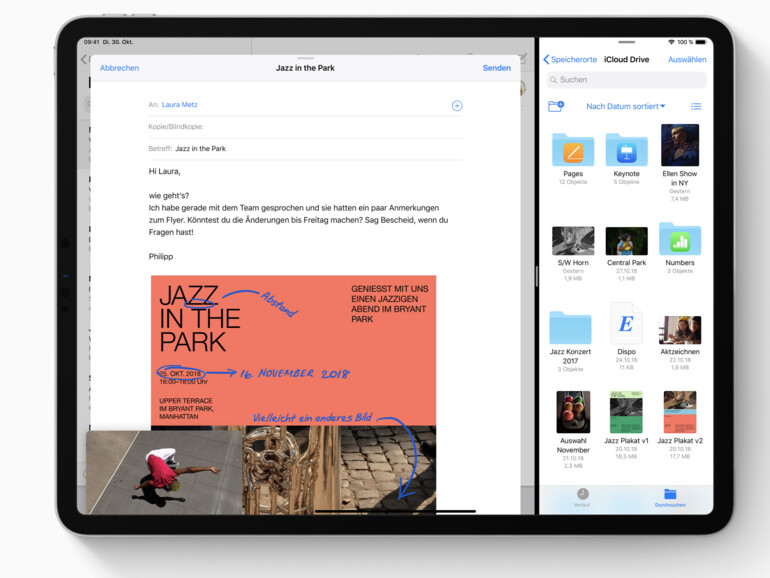Viewport: 770px width, 578px height.
Task: Open the Aktzeichnen image
Action: [x=680, y=330]
